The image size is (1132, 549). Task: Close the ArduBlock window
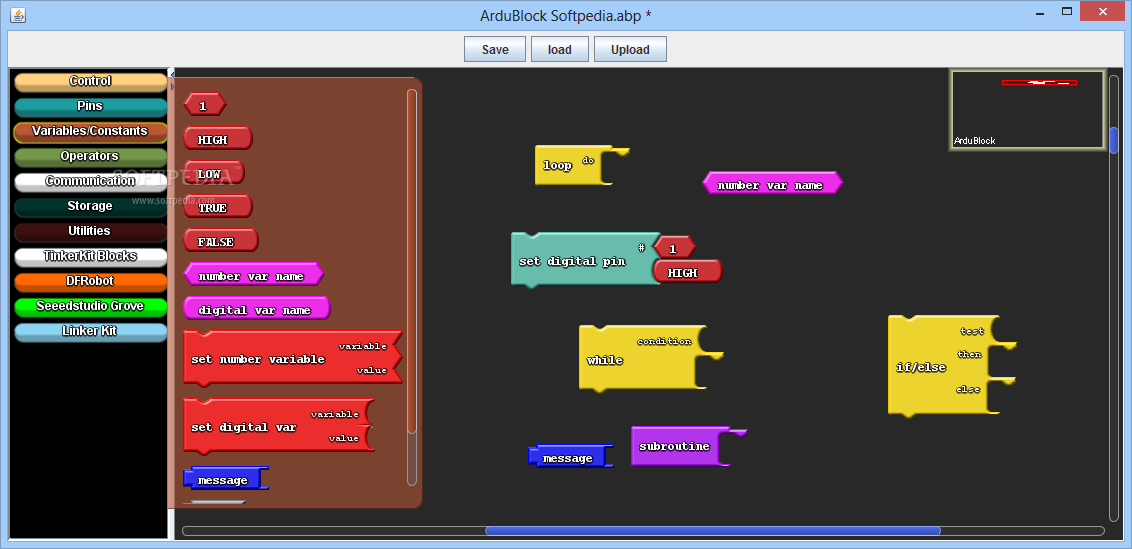tap(1102, 12)
